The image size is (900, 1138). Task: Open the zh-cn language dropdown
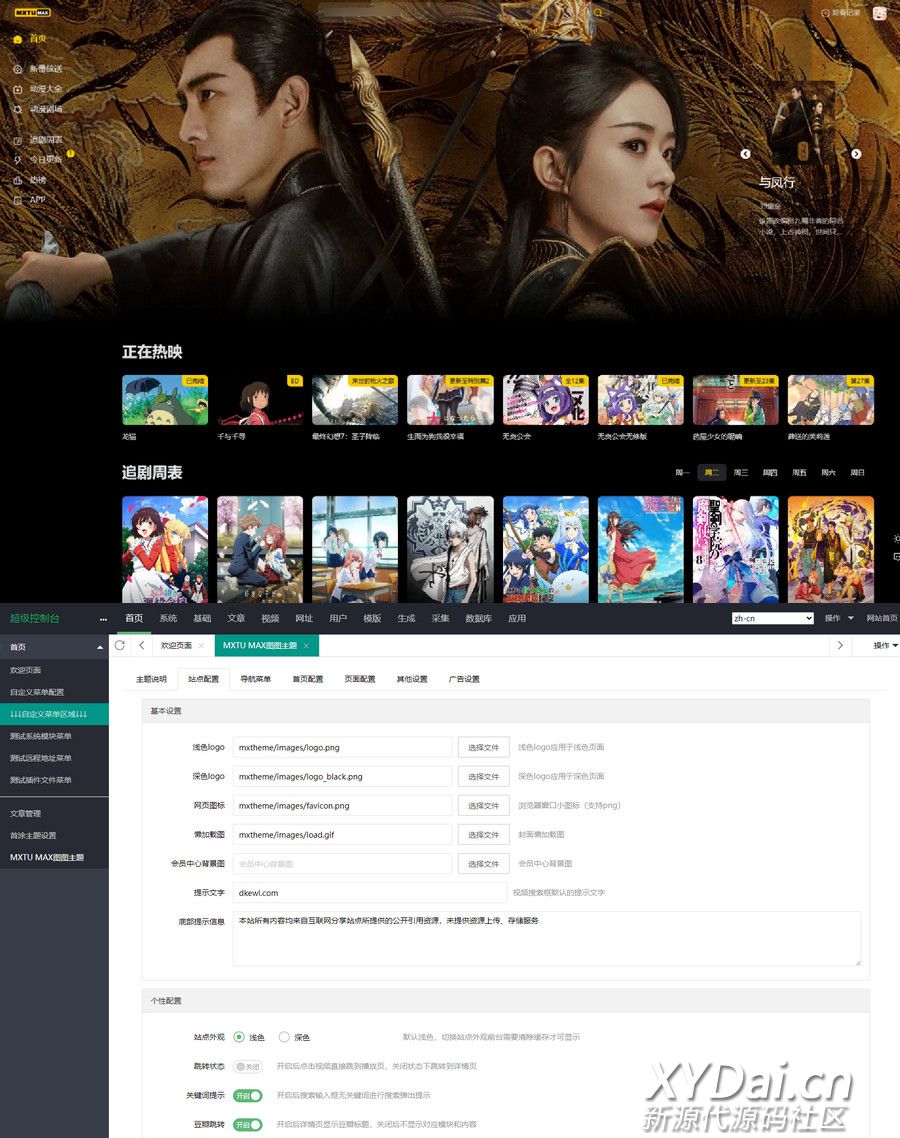773,618
